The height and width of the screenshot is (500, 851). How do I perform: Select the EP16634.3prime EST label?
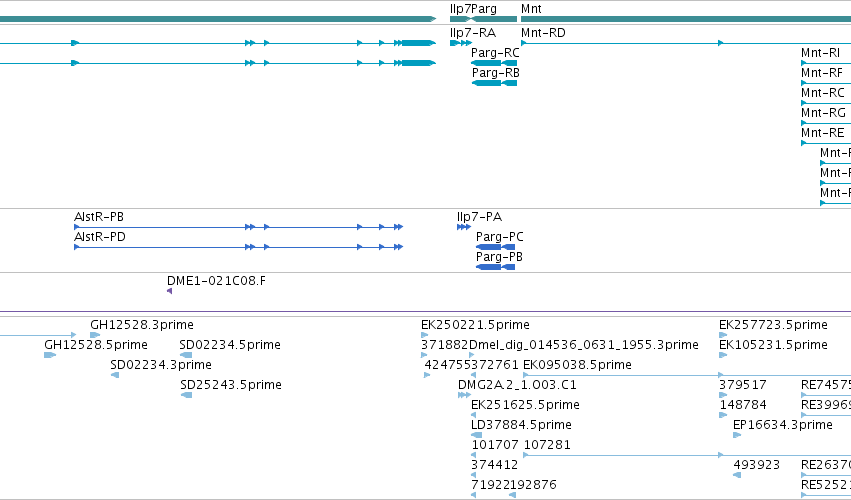pyautogui.click(x=783, y=426)
